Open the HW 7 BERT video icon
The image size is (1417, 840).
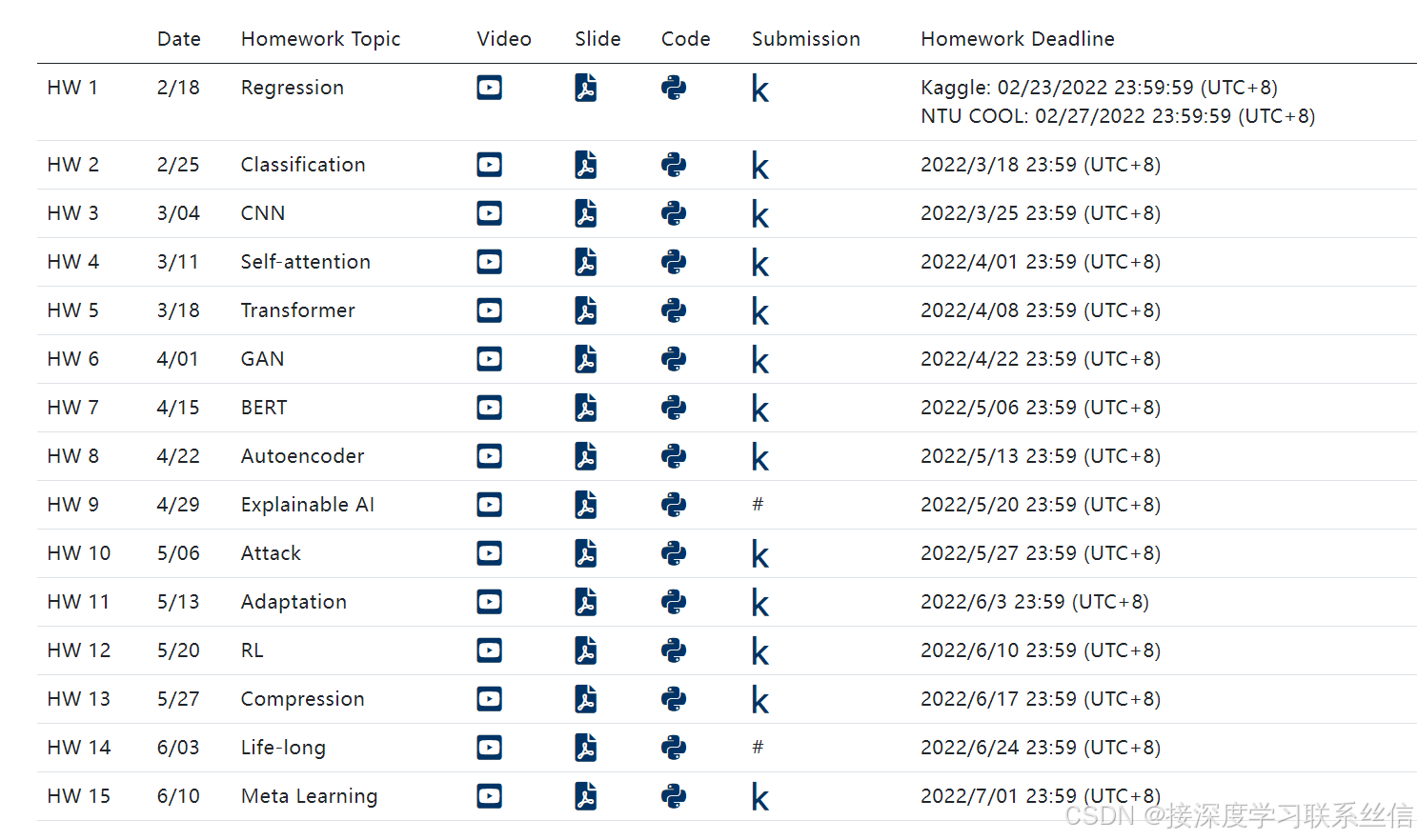pos(489,408)
